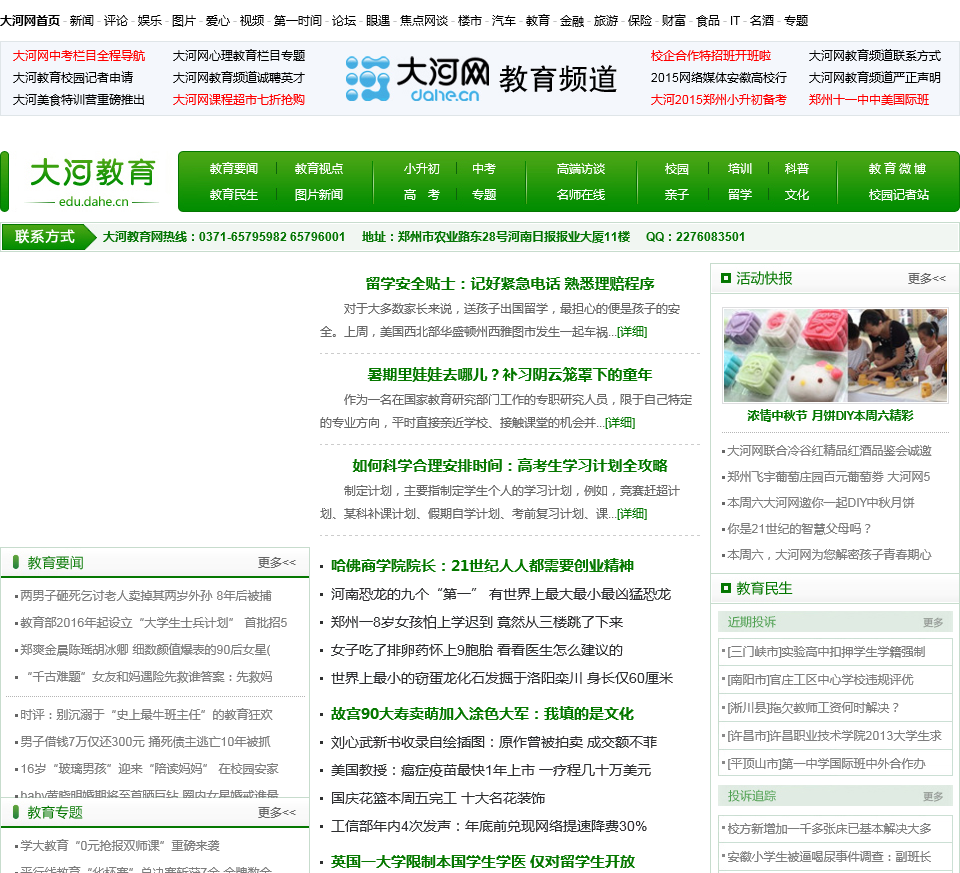
Task: Click the 活动快报 section heading
Action: coord(764,279)
